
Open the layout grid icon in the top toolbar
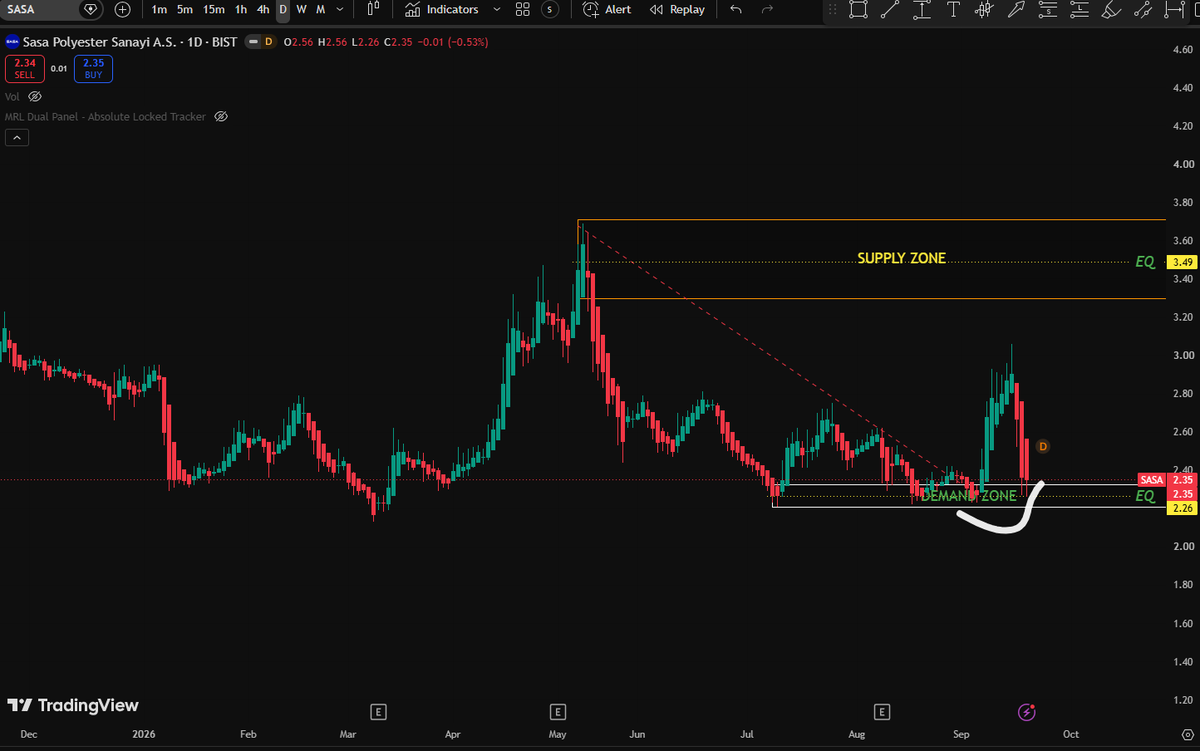pyautogui.click(x=522, y=9)
